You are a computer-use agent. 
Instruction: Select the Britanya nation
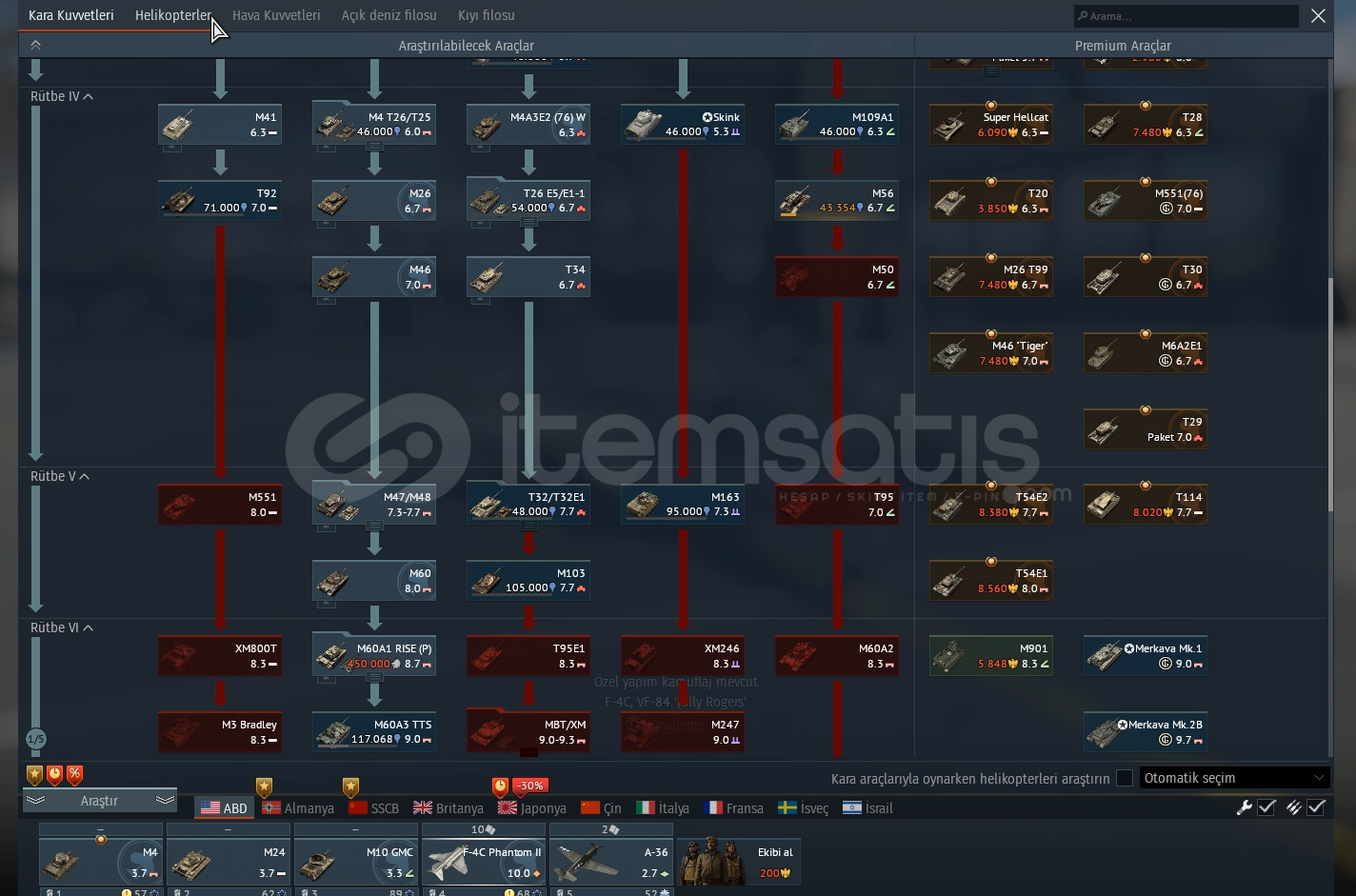click(x=449, y=807)
